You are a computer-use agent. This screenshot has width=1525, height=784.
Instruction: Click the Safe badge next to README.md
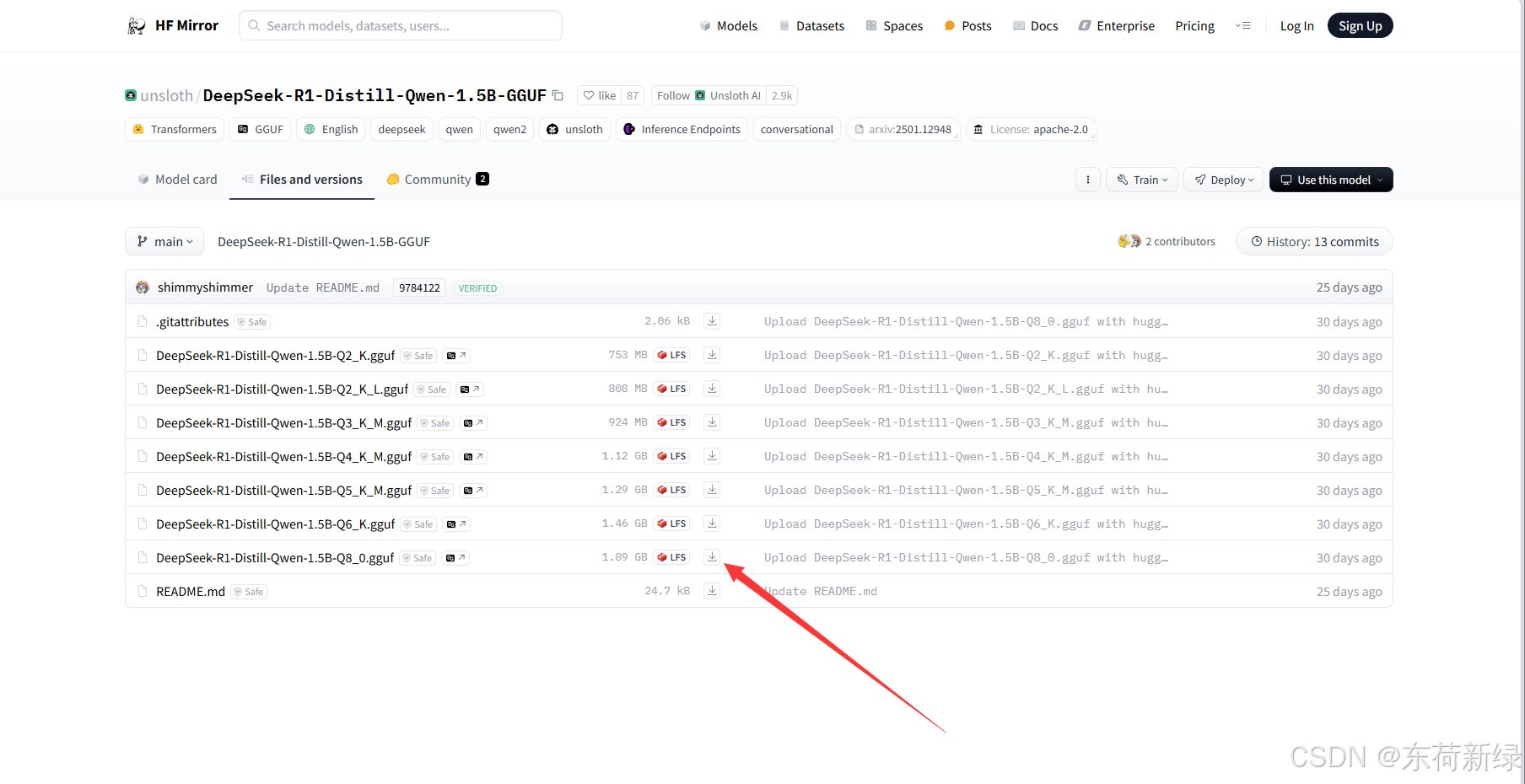(x=249, y=592)
